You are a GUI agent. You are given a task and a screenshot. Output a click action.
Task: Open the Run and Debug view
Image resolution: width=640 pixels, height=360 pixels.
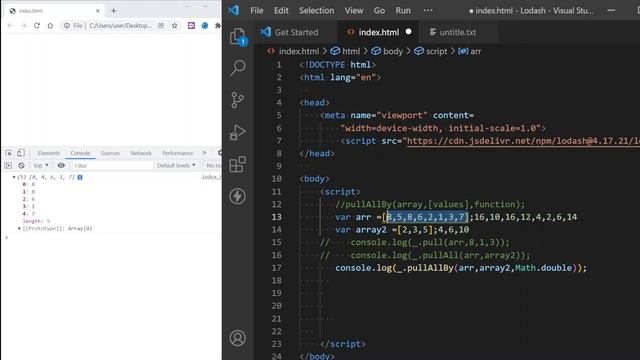tap(237, 132)
